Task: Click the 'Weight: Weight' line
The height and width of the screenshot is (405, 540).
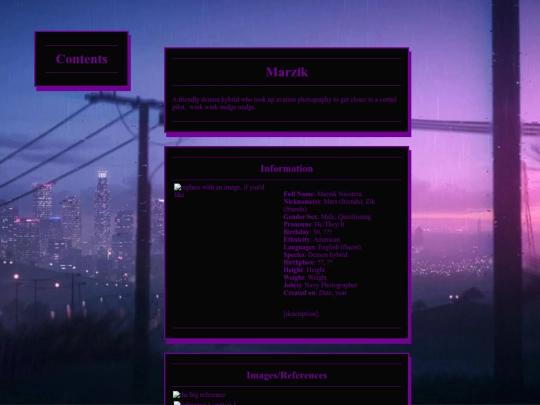Action: click(305, 278)
